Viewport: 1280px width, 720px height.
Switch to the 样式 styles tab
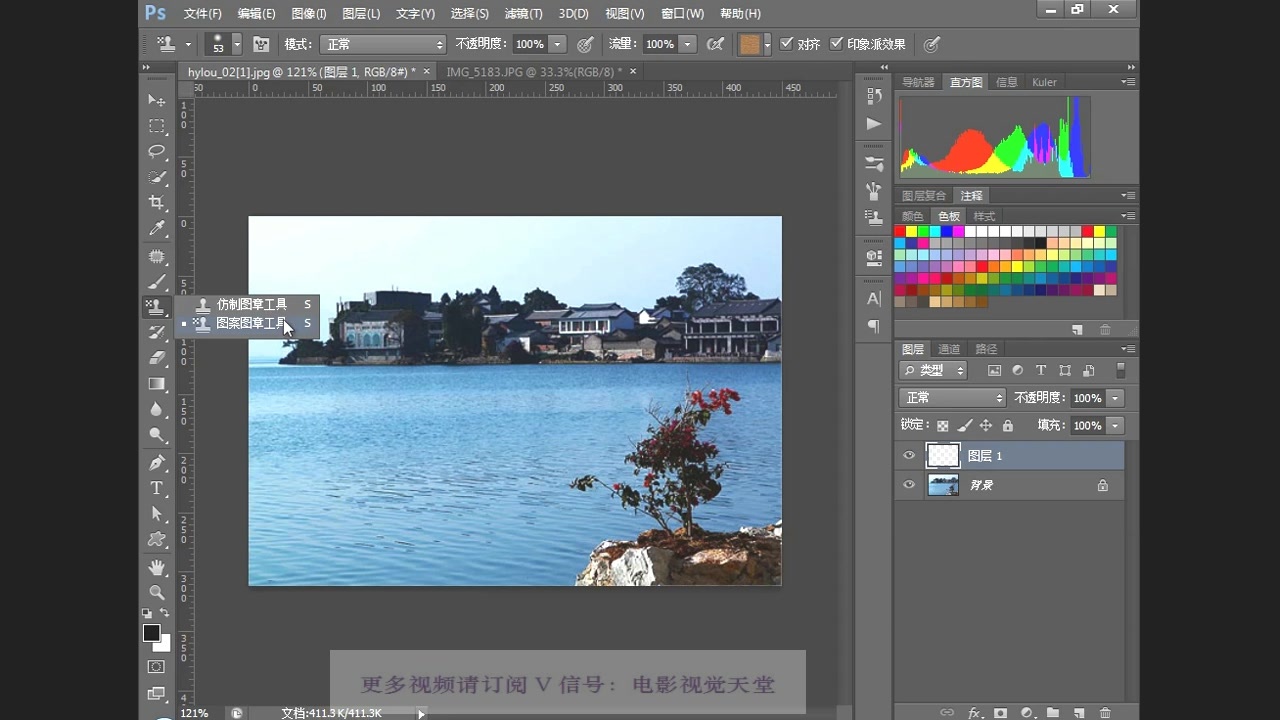(x=984, y=216)
